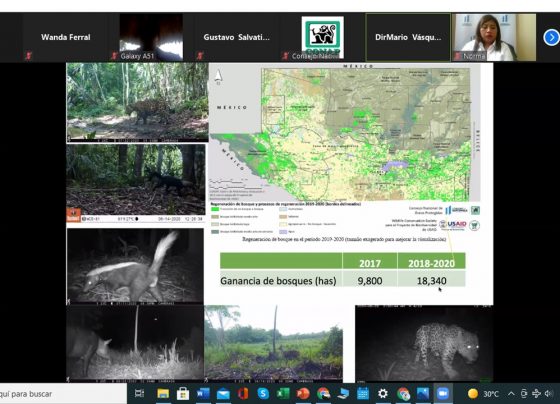The height and width of the screenshot is (404, 560).
Task: Show hidden system tray icons
Action: pos(511,394)
